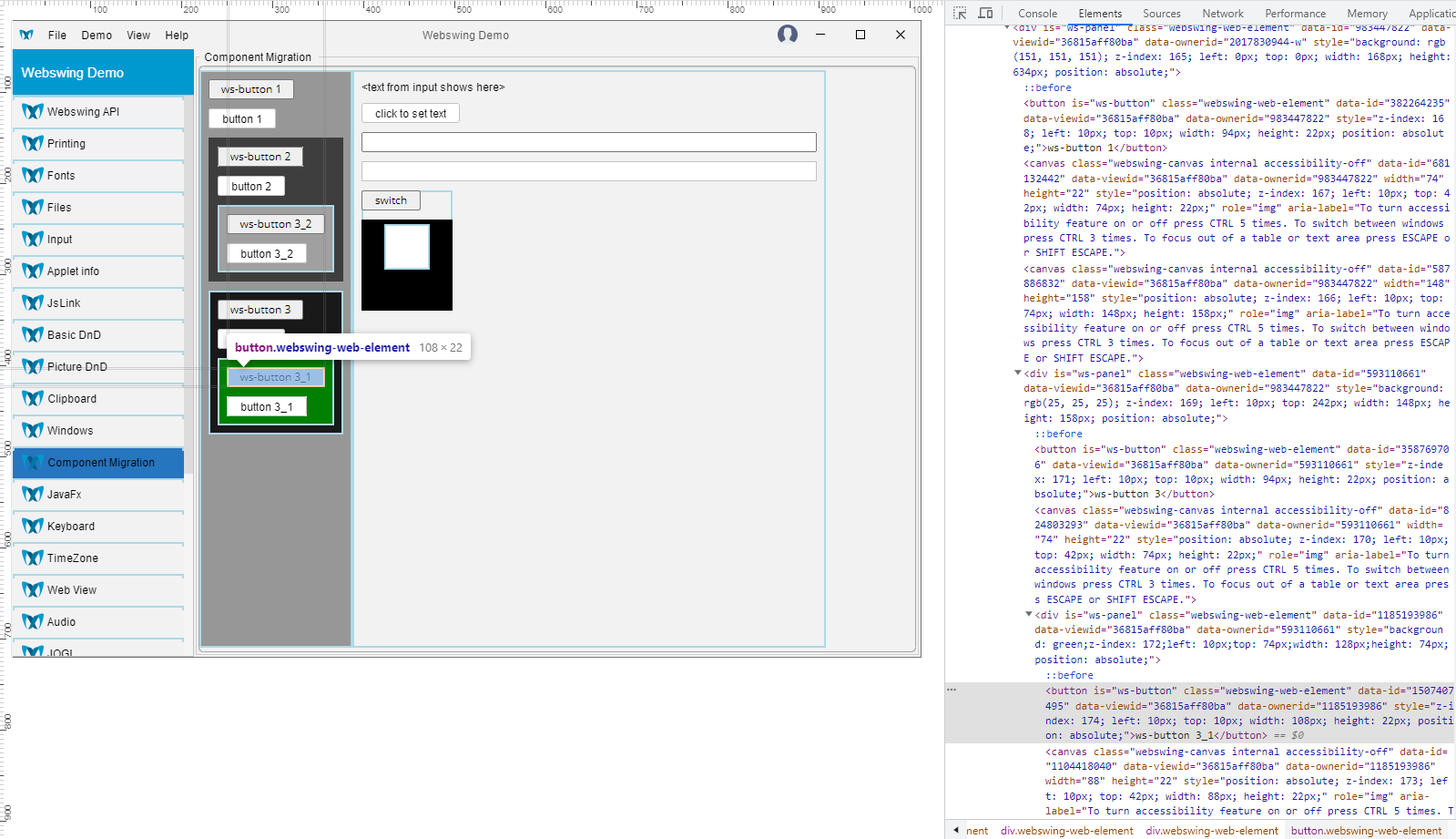Switch to the DevTools Performance tab

(1295, 14)
